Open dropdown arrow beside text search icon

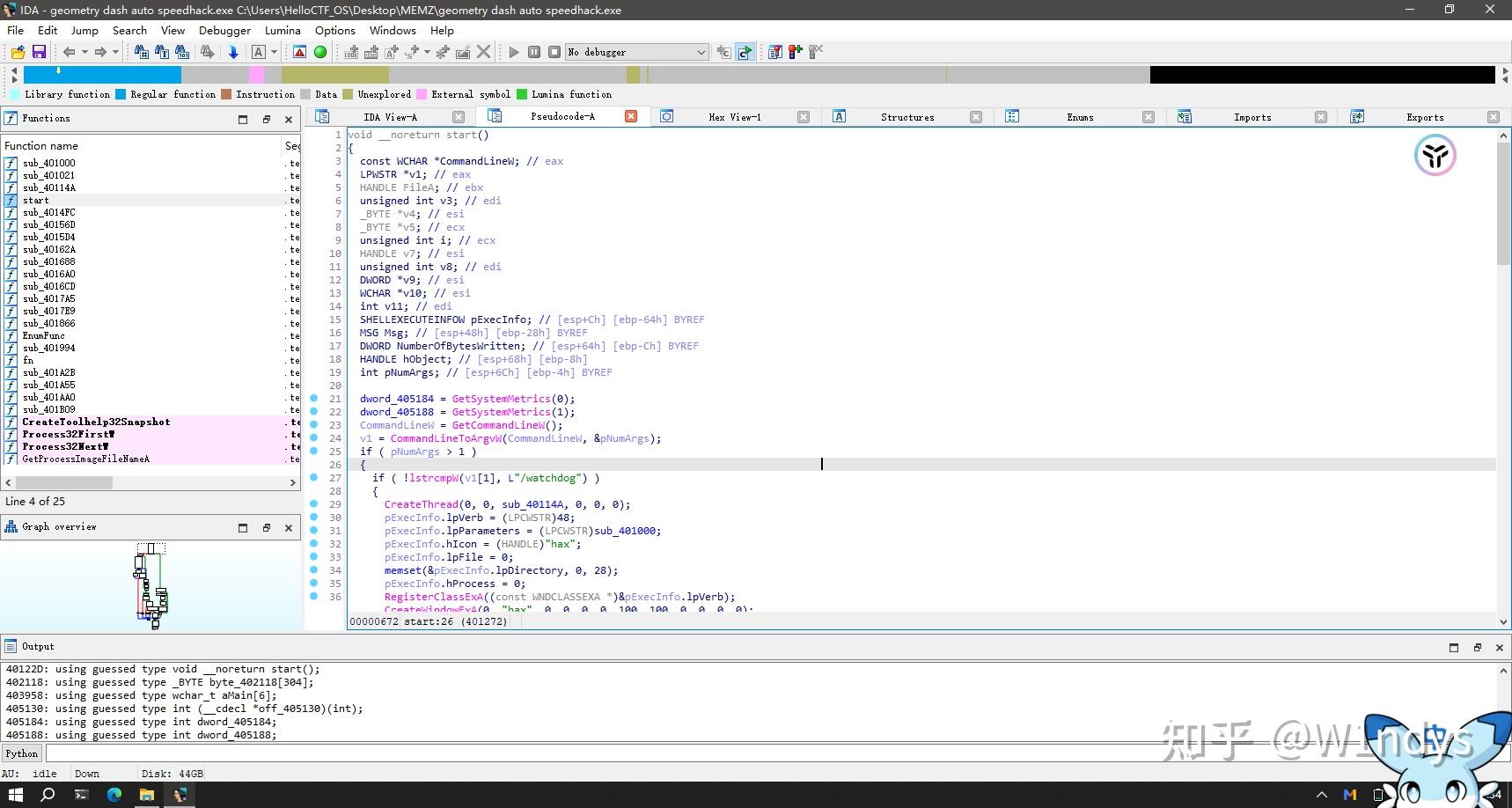pyautogui.click(x=274, y=52)
